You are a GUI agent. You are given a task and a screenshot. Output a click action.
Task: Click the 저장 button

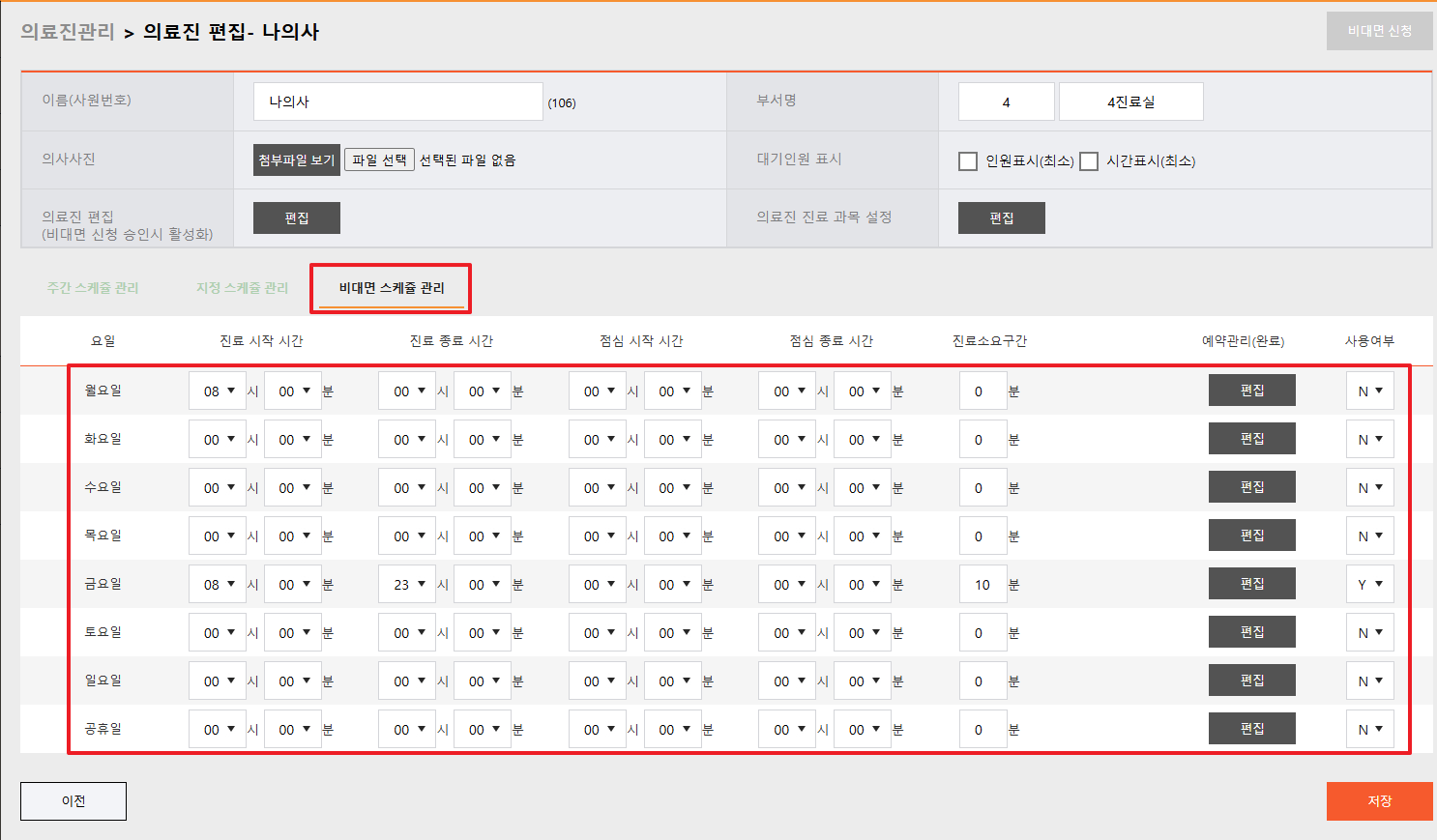point(1379,801)
